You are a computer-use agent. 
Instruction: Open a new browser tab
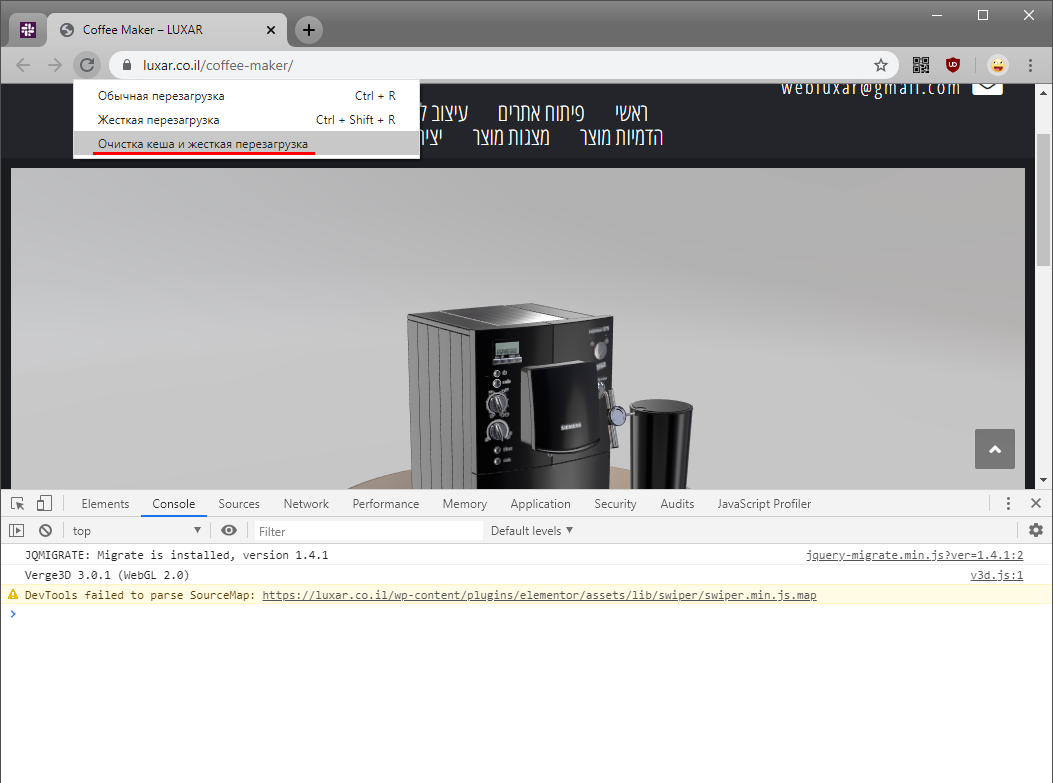coord(308,30)
